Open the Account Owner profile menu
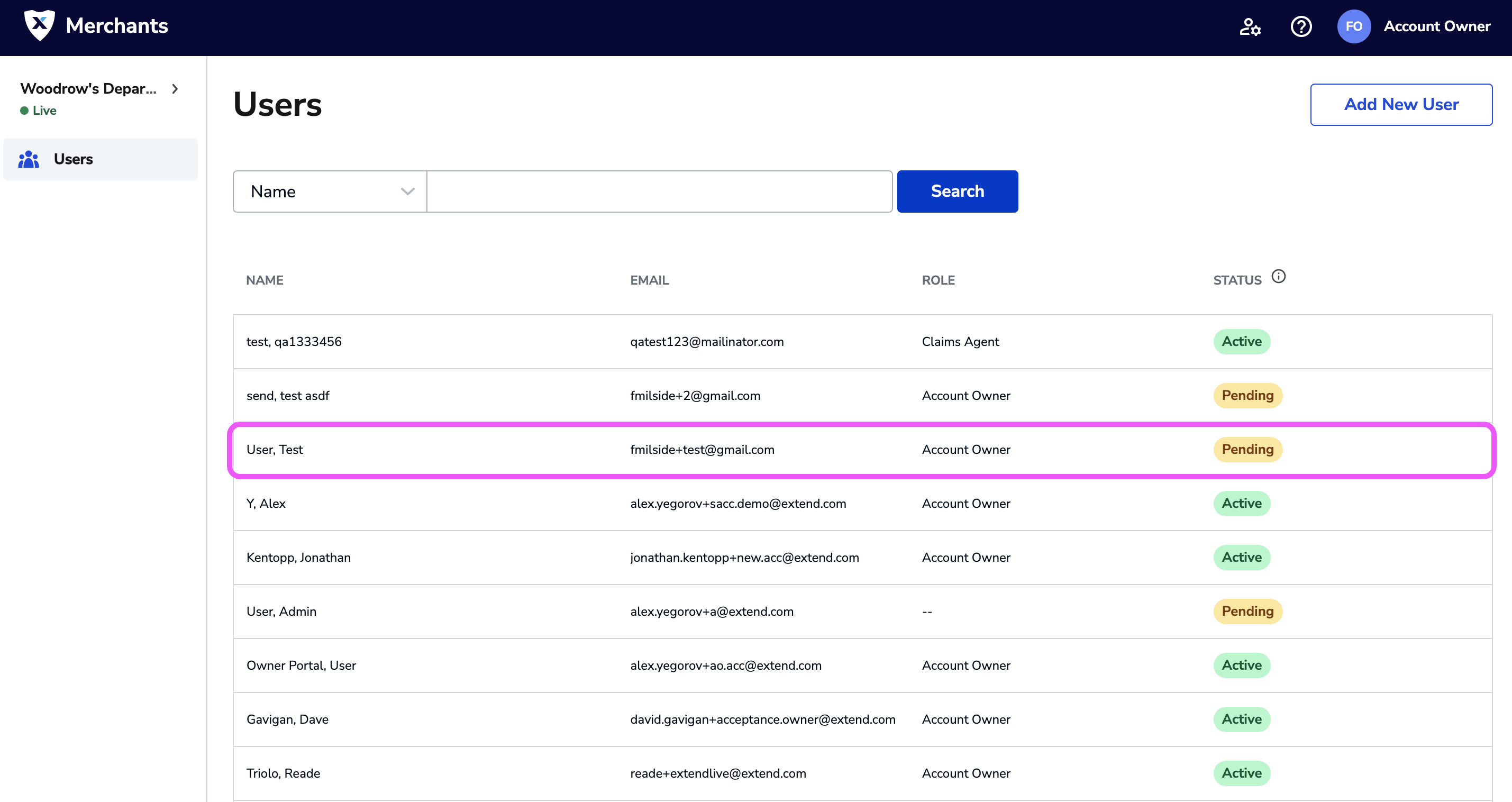The height and width of the screenshot is (802, 1512). [1436, 26]
